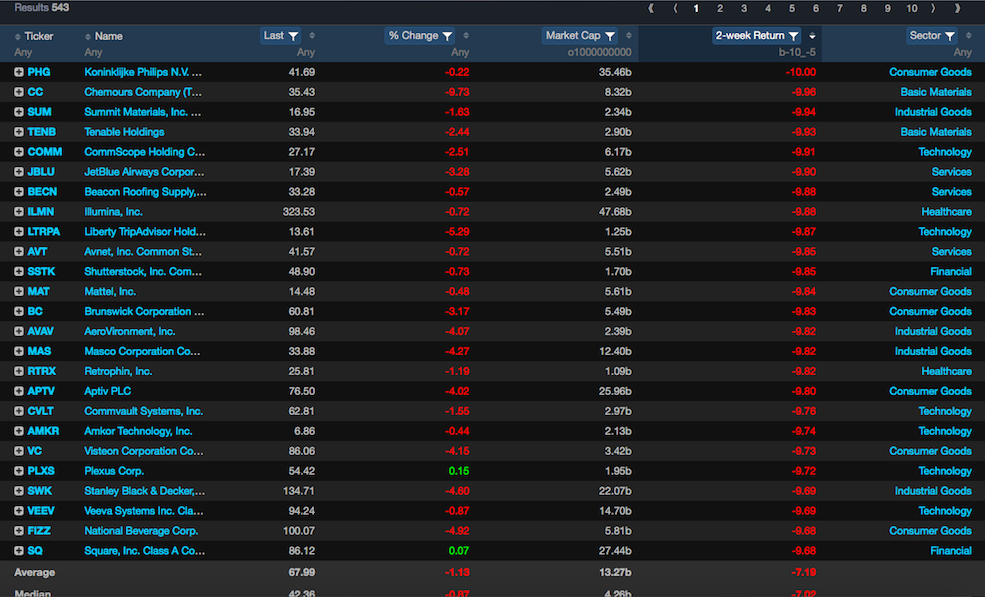This screenshot has height=597, width=985.
Task: Select the Average market cap 13.27b
Action: (x=615, y=572)
